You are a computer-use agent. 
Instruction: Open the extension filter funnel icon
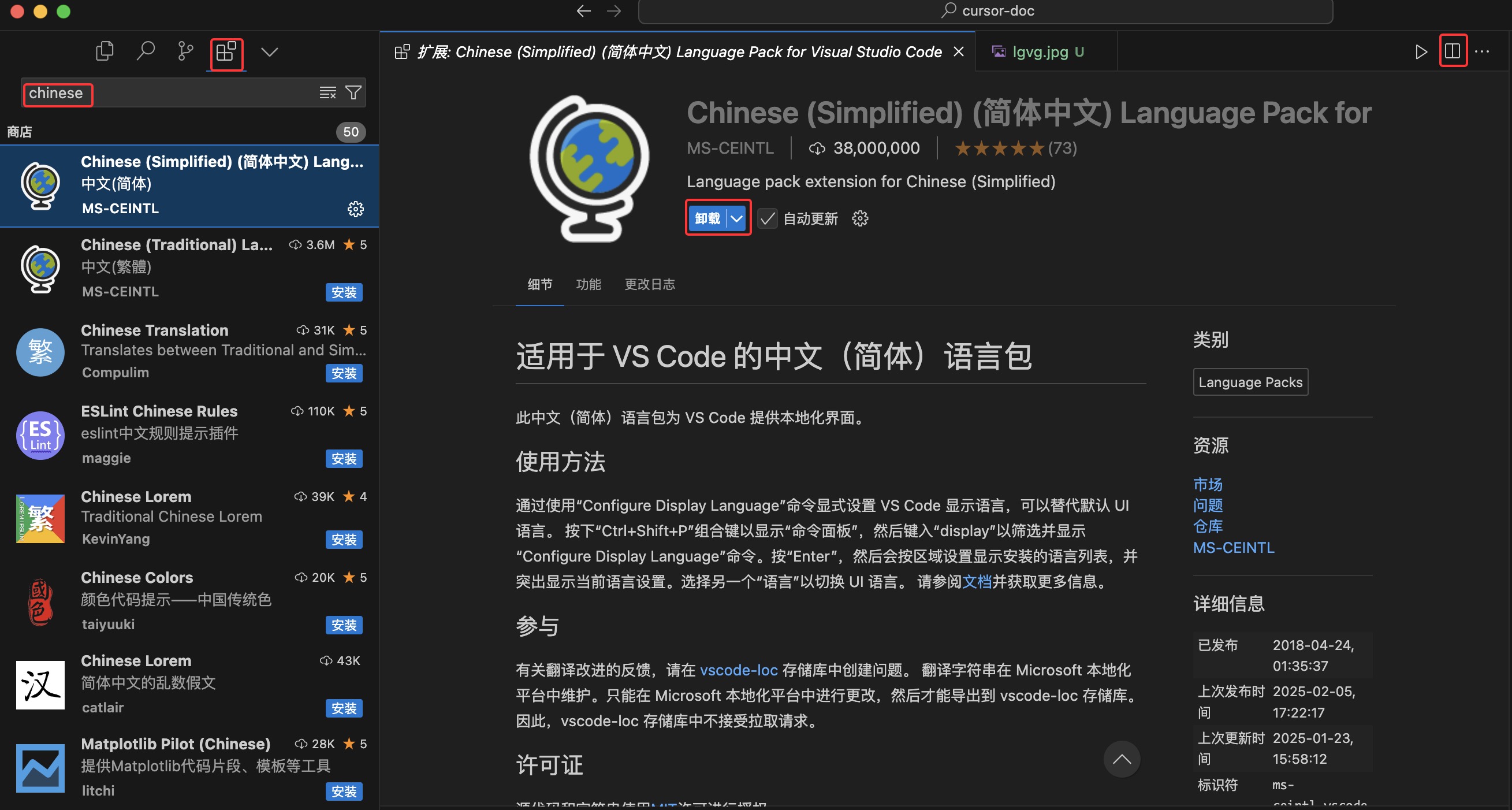353,93
